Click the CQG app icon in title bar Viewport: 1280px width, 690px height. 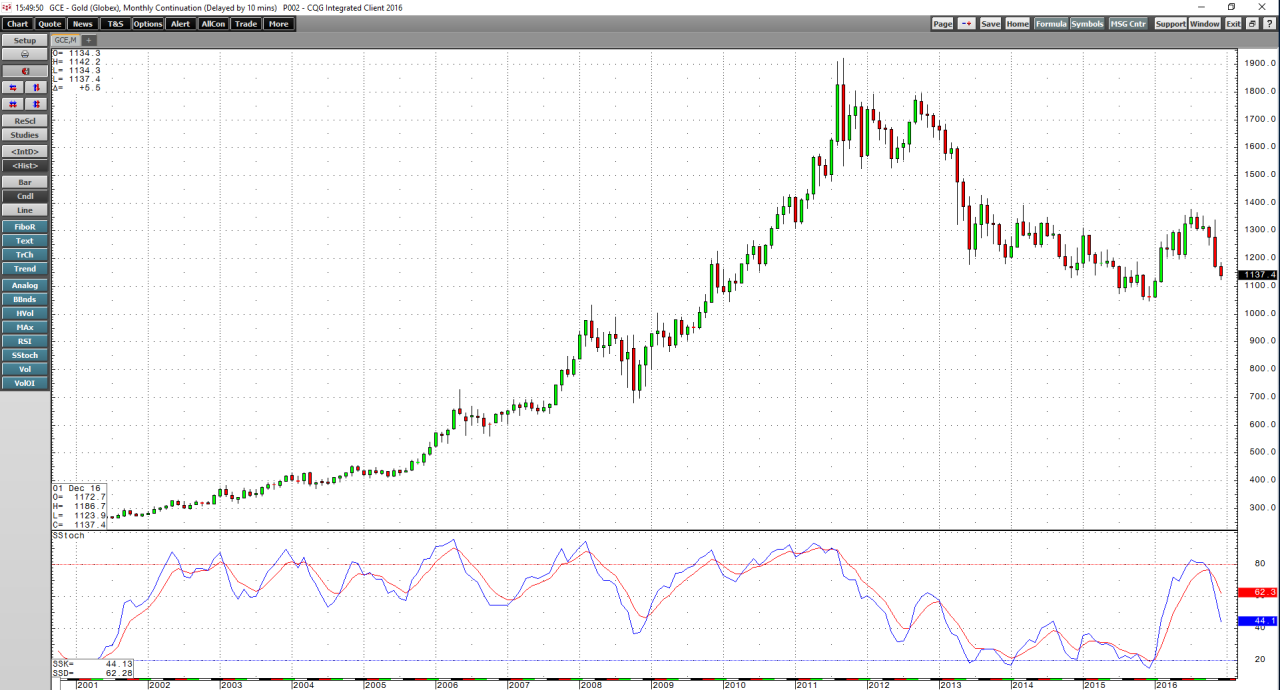coord(8,7)
